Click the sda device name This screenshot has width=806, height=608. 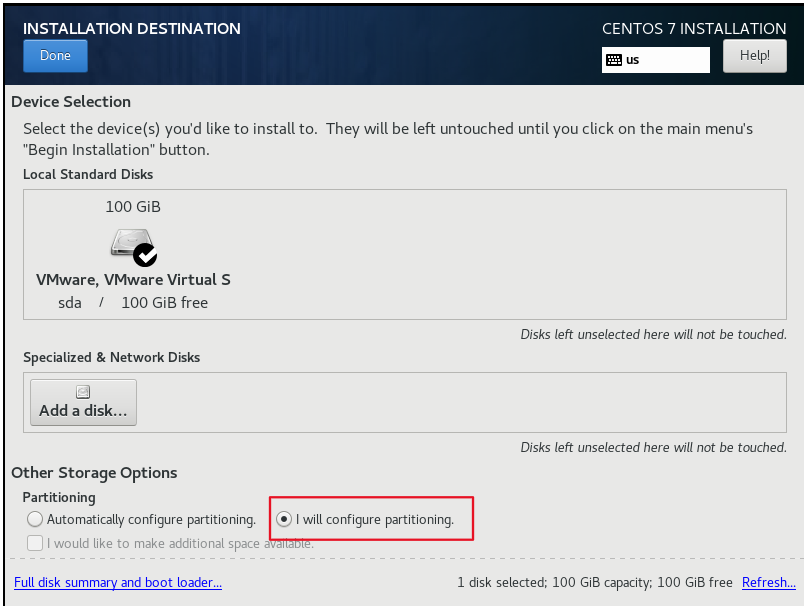point(70,303)
